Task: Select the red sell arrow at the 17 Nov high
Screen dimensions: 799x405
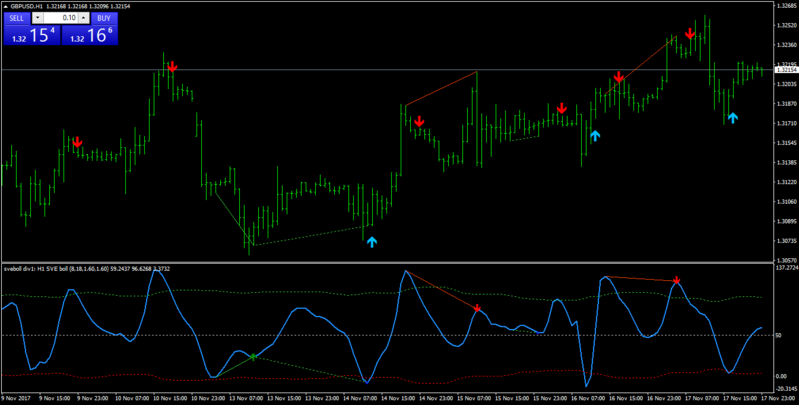Action: 690,34
